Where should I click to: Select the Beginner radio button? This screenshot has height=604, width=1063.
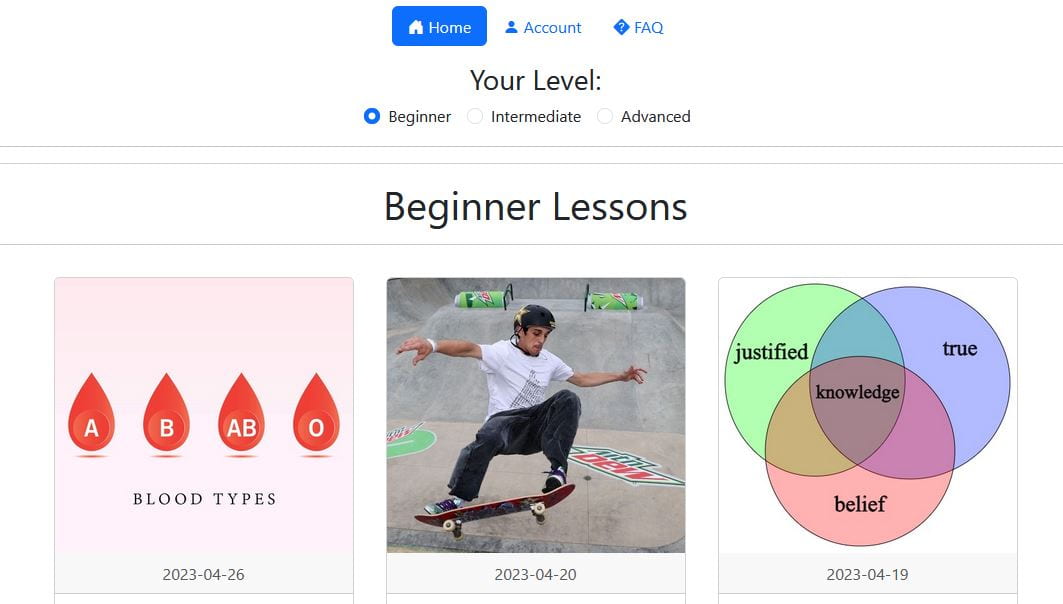372,116
